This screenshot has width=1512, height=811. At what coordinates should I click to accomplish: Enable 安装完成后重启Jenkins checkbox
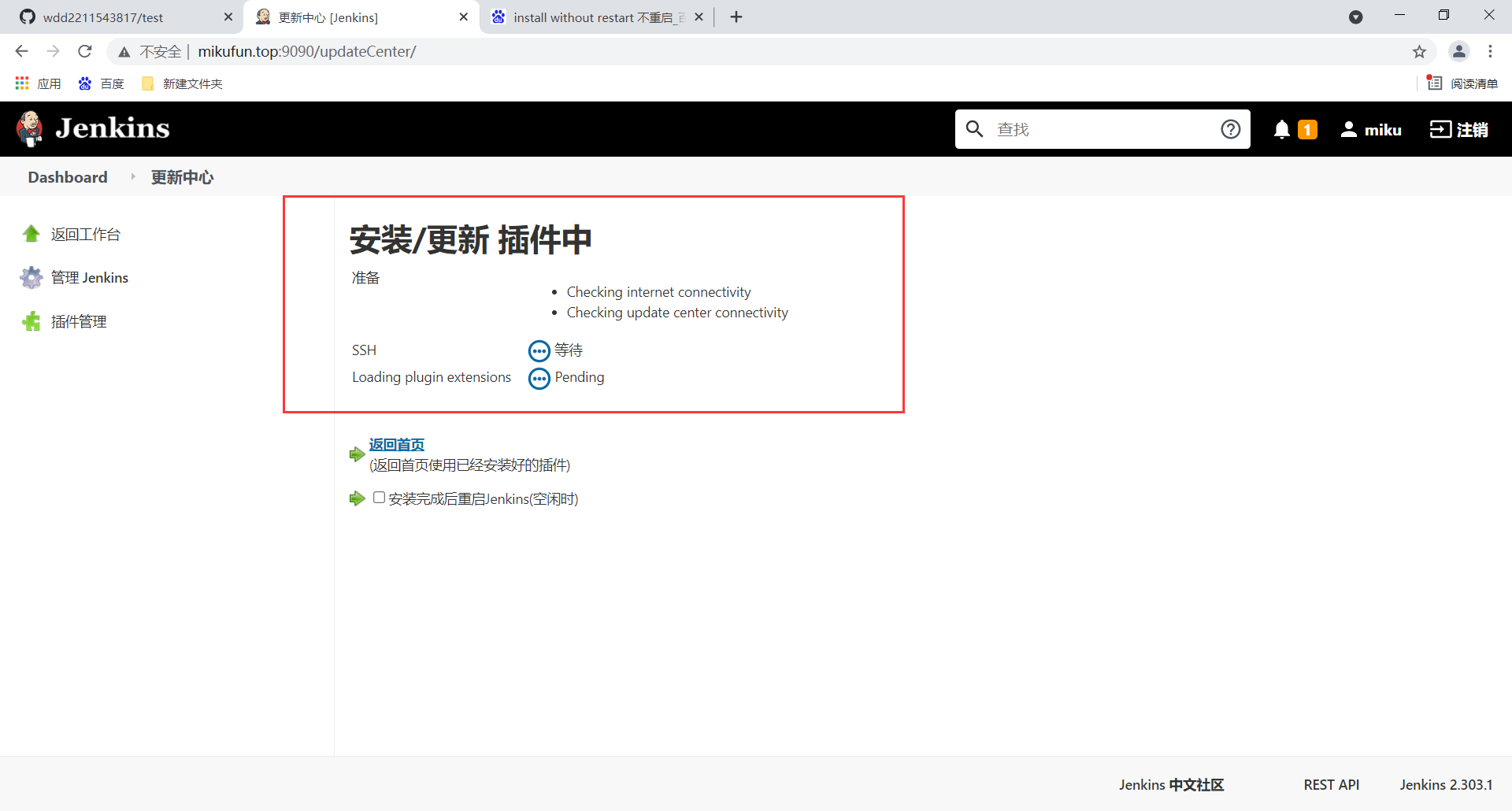tap(379, 498)
